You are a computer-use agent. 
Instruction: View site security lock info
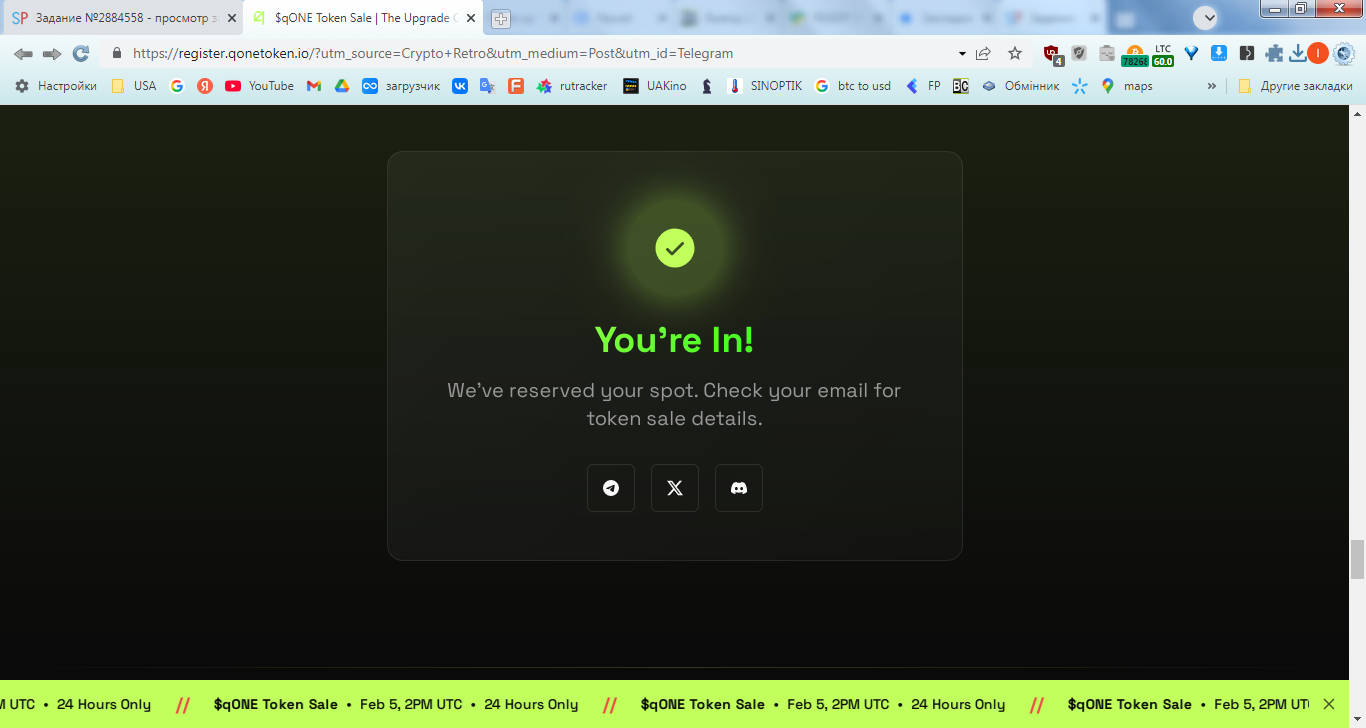pyautogui.click(x=117, y=54)
